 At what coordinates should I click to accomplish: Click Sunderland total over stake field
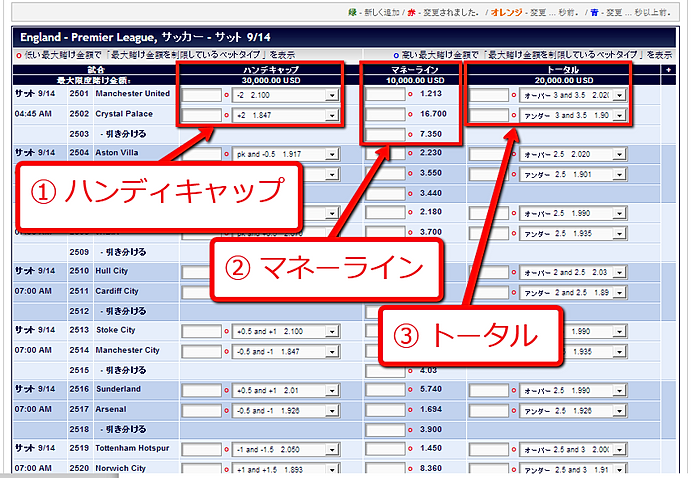tap(489, 391)
